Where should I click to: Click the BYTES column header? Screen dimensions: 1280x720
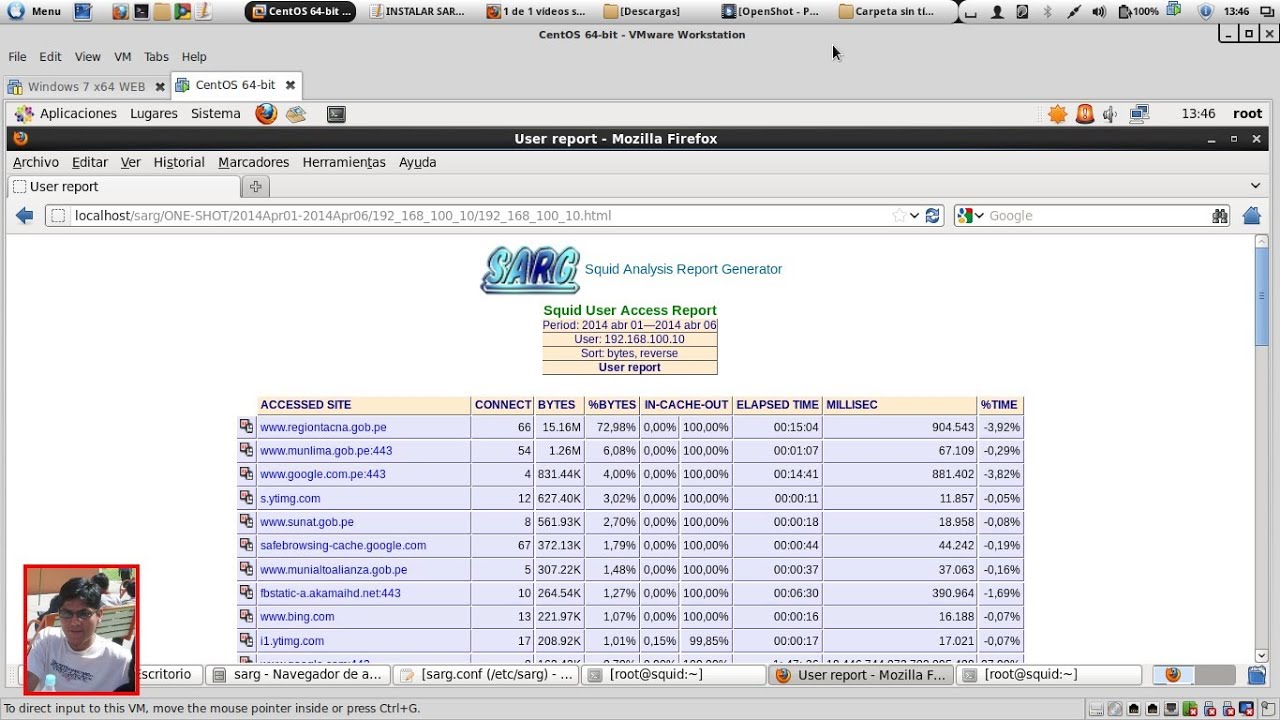point(558,405)
